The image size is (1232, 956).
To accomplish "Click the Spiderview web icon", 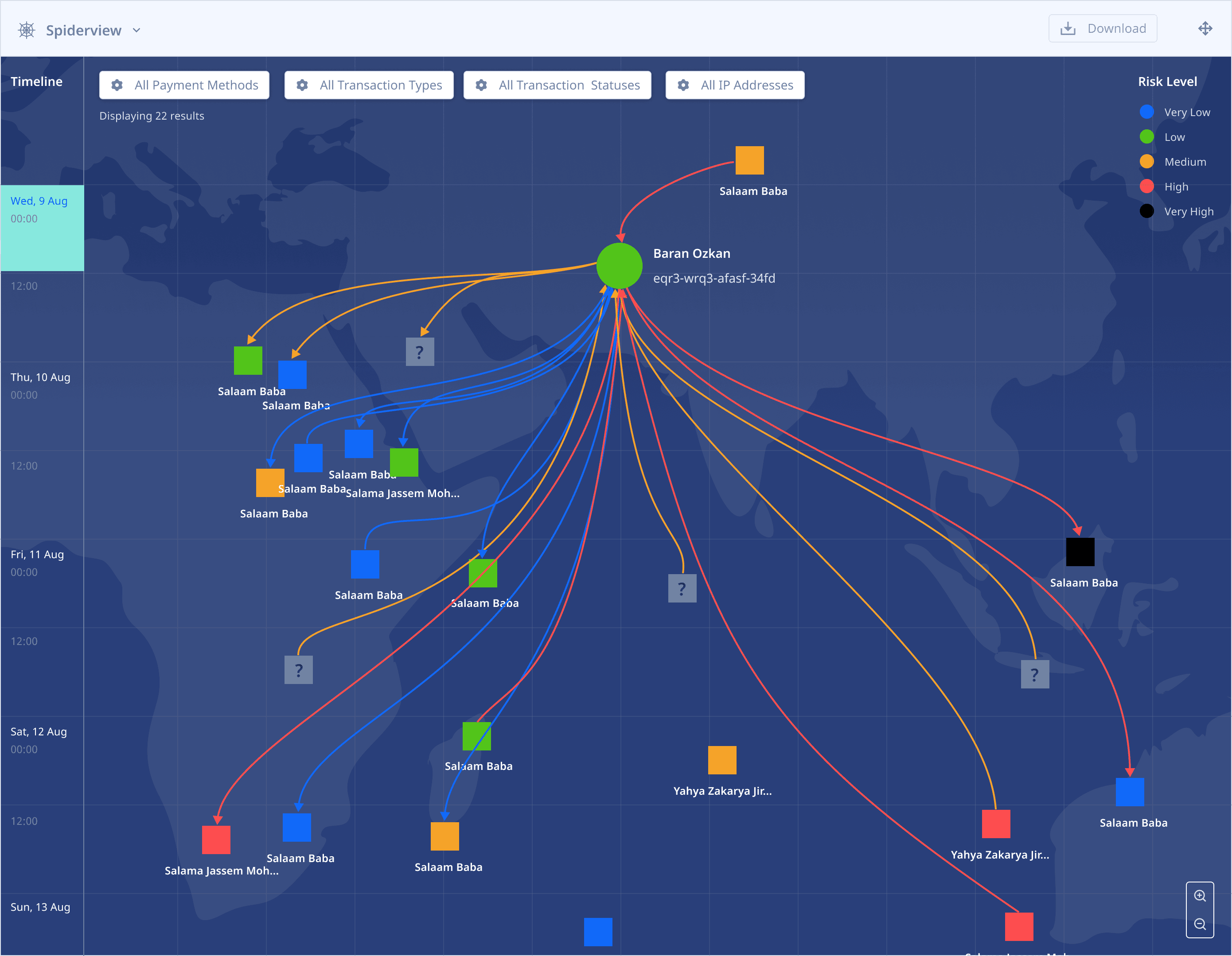I will click(27, 30).
